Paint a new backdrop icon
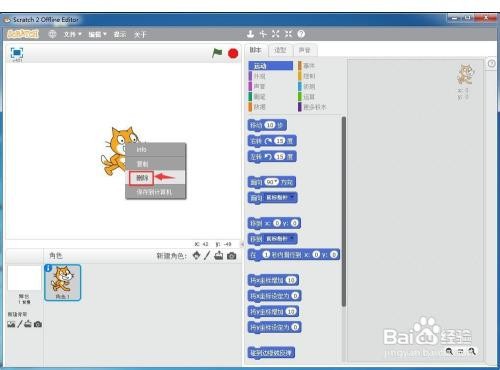Screen dimensions: 500x370 (x=20, y=324)
